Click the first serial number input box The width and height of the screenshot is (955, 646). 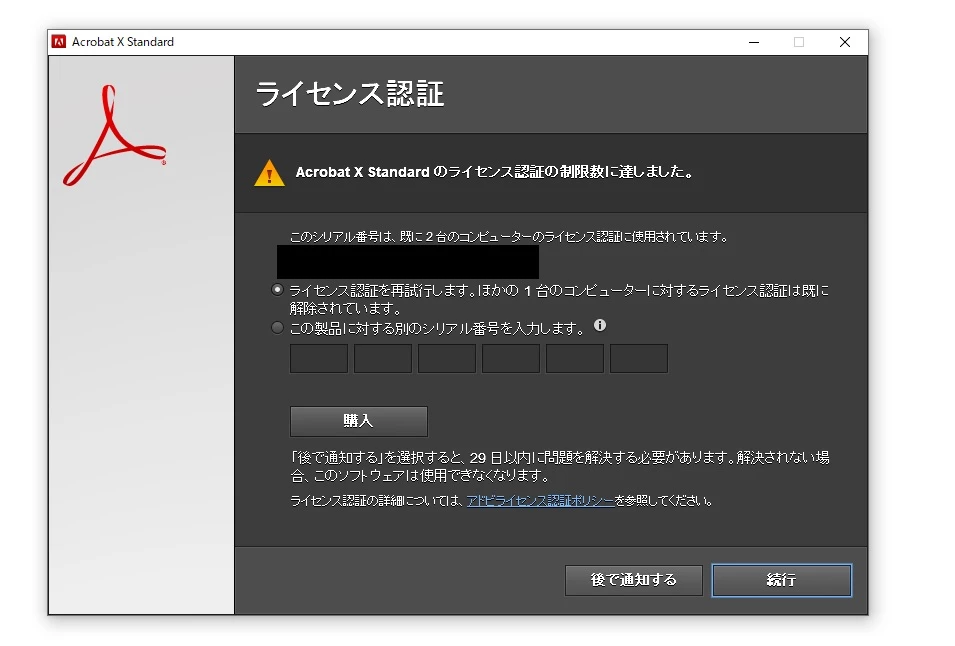(x=319, y=358)
